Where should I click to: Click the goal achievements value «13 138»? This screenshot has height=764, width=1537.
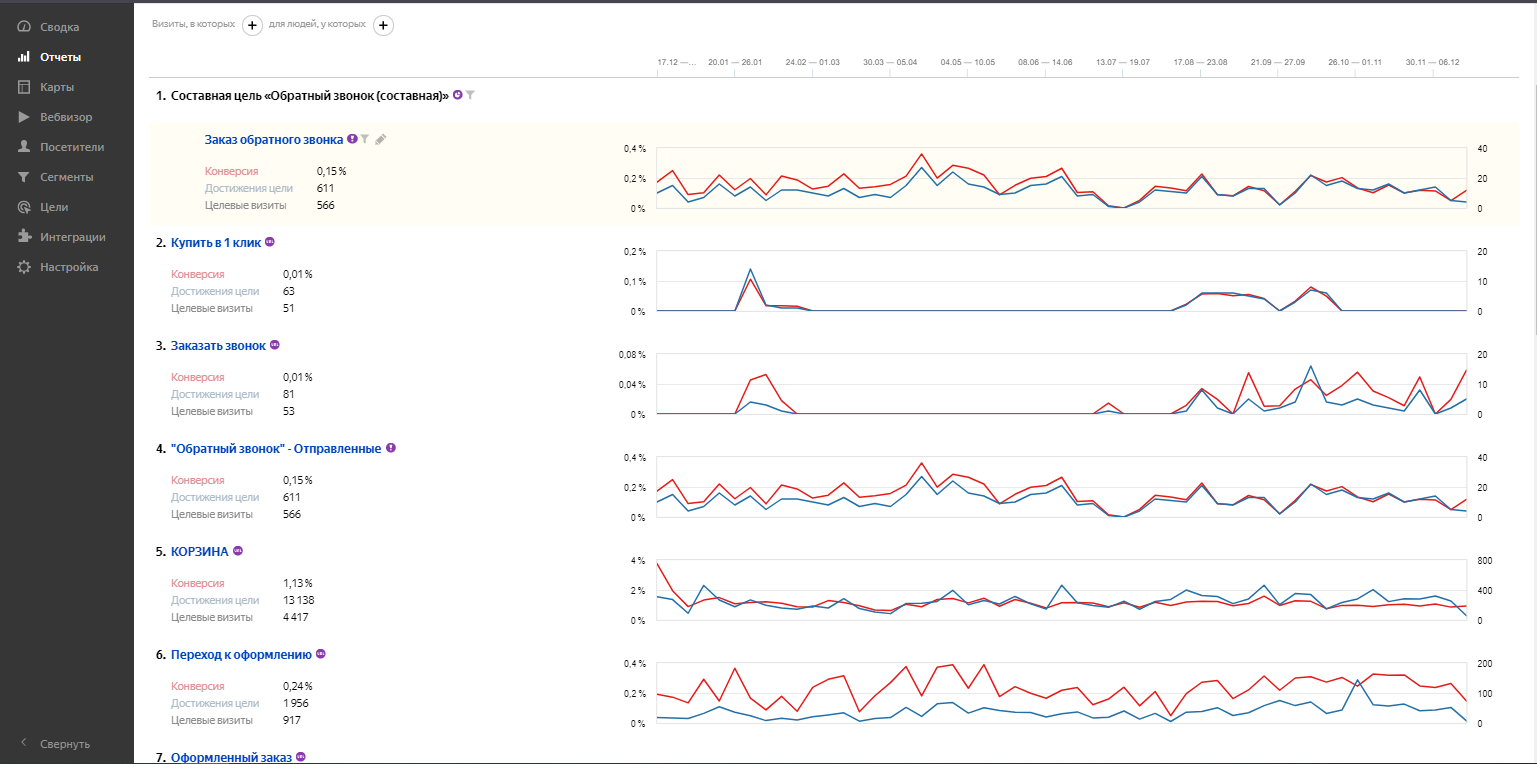[300, 600]
